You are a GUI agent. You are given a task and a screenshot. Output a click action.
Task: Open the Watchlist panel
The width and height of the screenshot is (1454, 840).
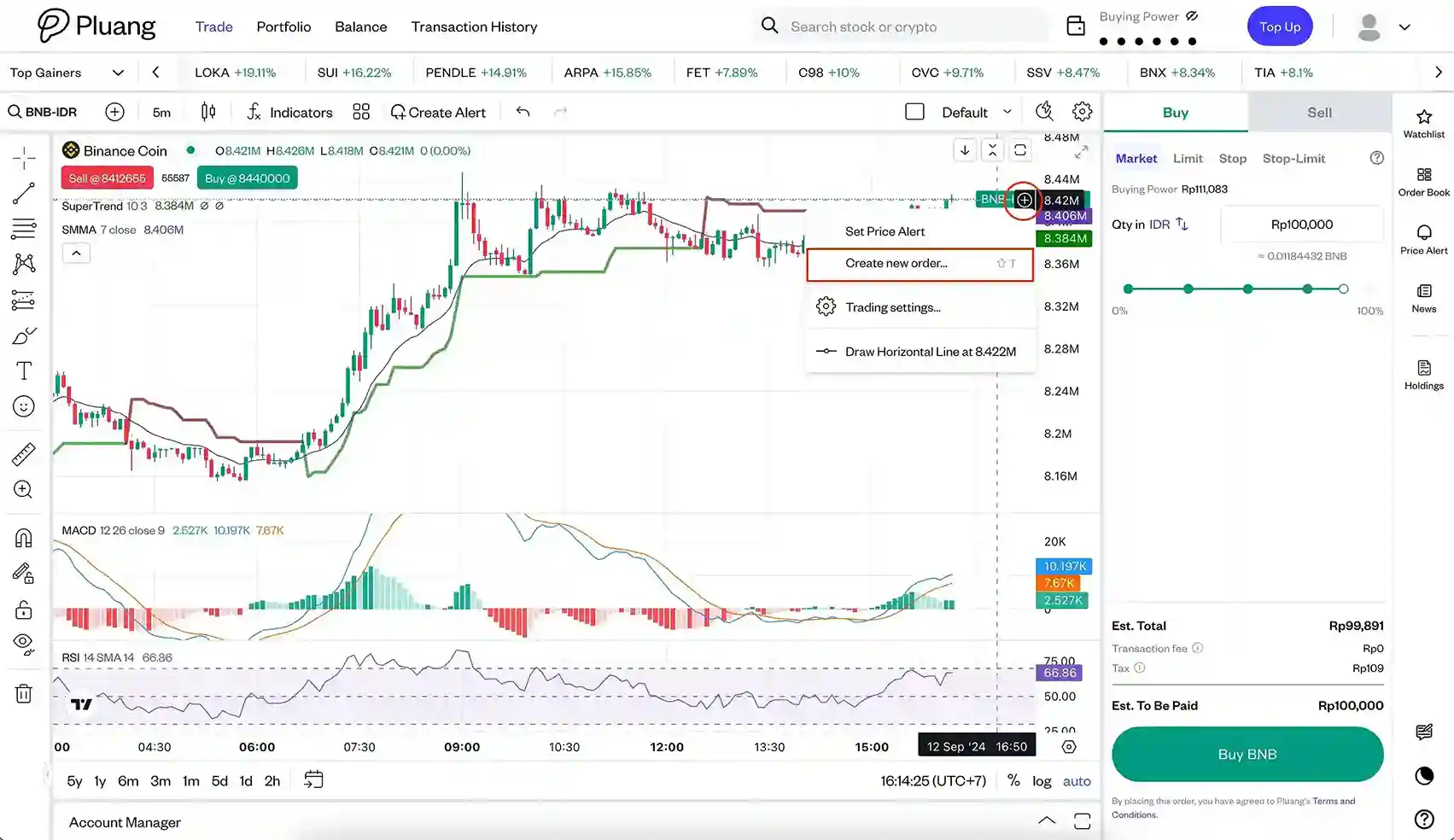pos(1423,124)
